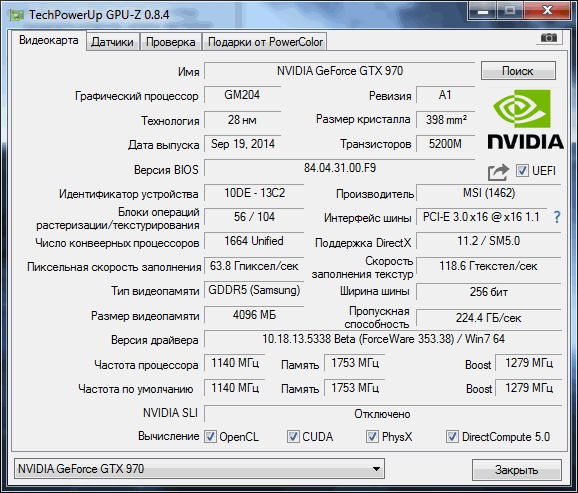Minimize the GPU-Z window

483,11
